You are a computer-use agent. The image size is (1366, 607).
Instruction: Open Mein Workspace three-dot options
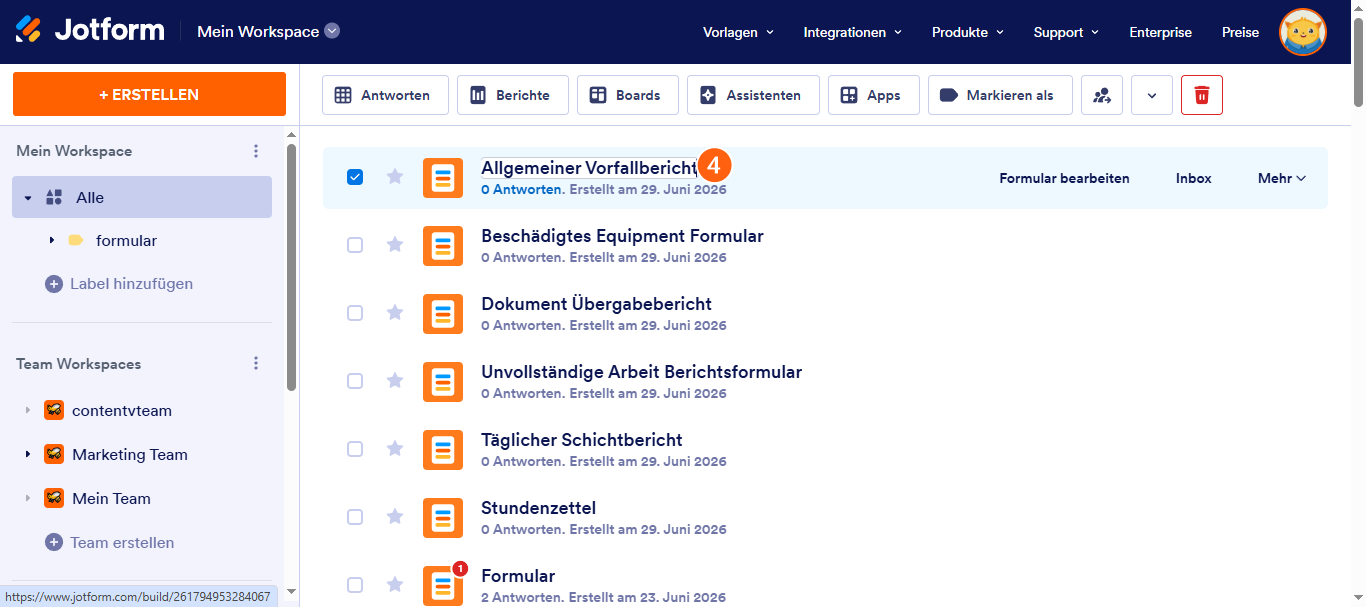click(x=256, y=151)
